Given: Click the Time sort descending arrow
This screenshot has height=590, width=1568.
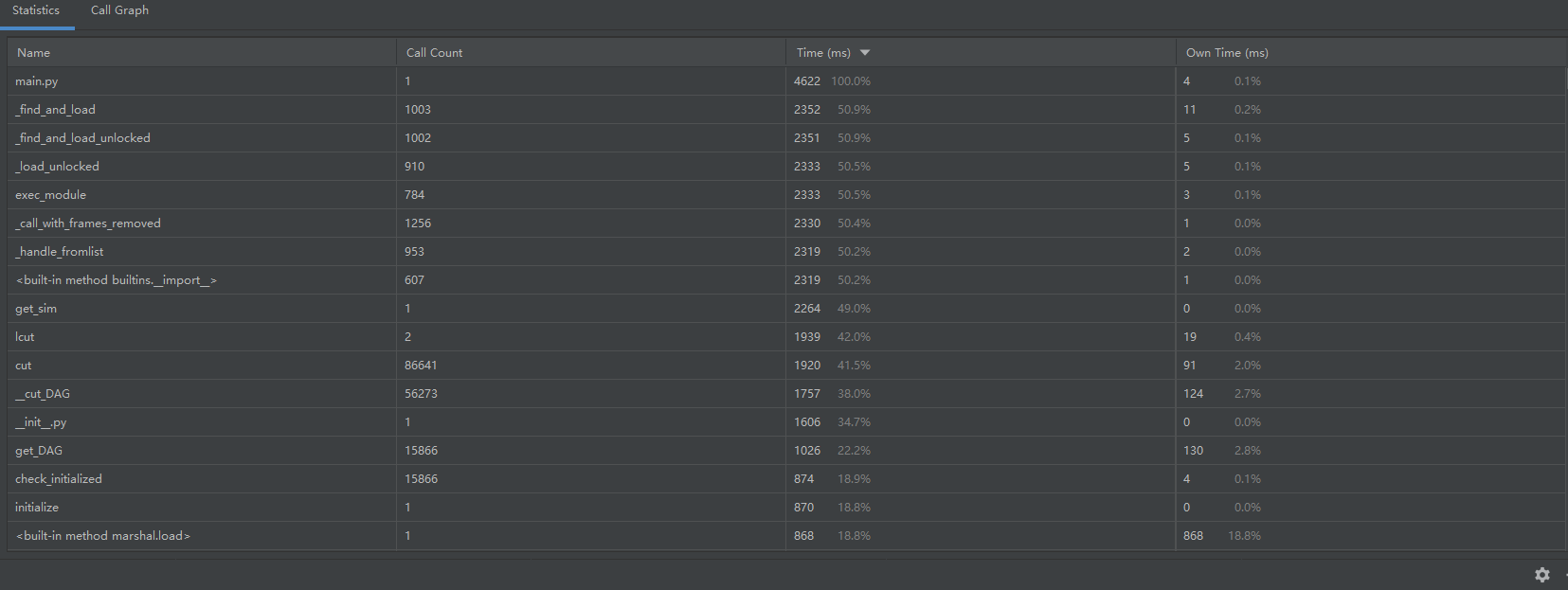Looking at the screenshot, I should [865, 53].
